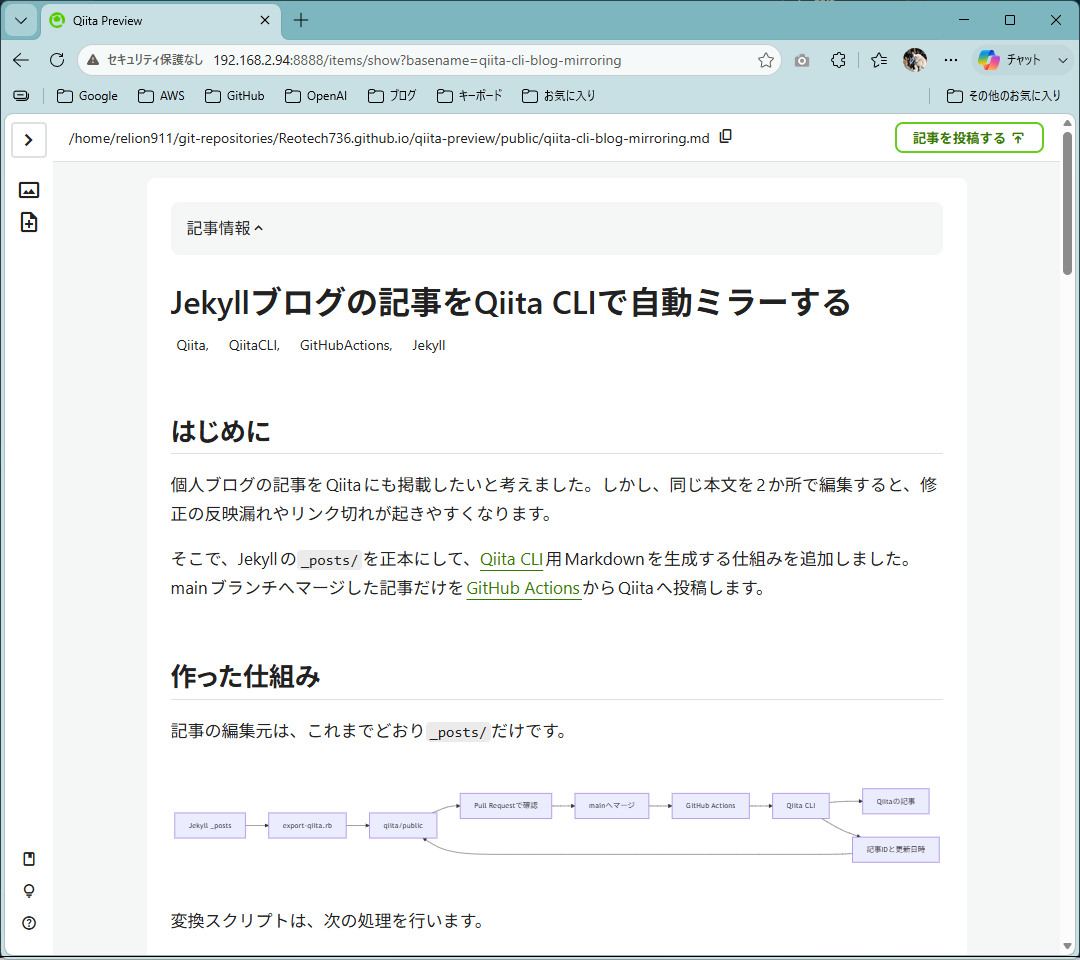
Task: Click the export-qiita.rb diagram node
Action: click(307, 825)
